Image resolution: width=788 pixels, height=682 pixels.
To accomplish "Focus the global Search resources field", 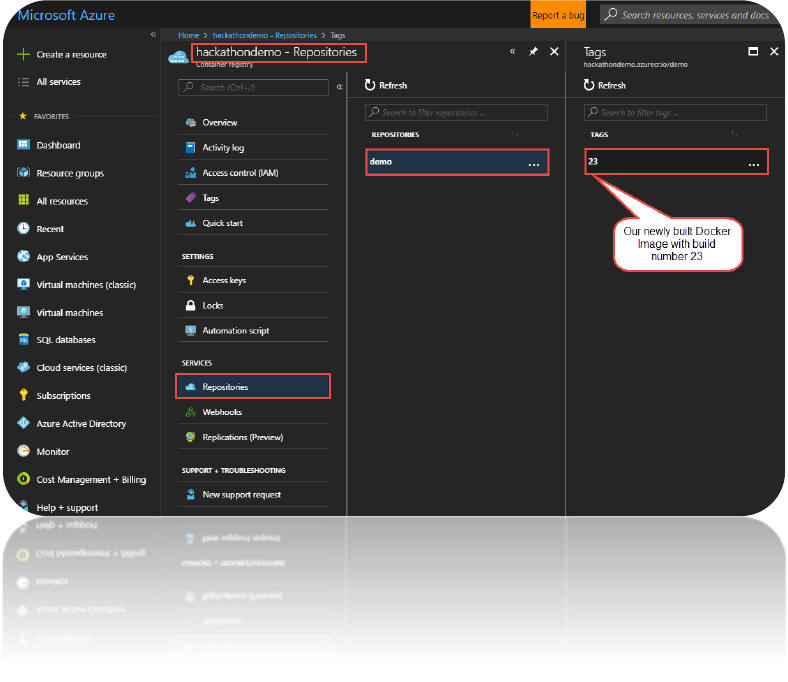I will click(691, 15).
